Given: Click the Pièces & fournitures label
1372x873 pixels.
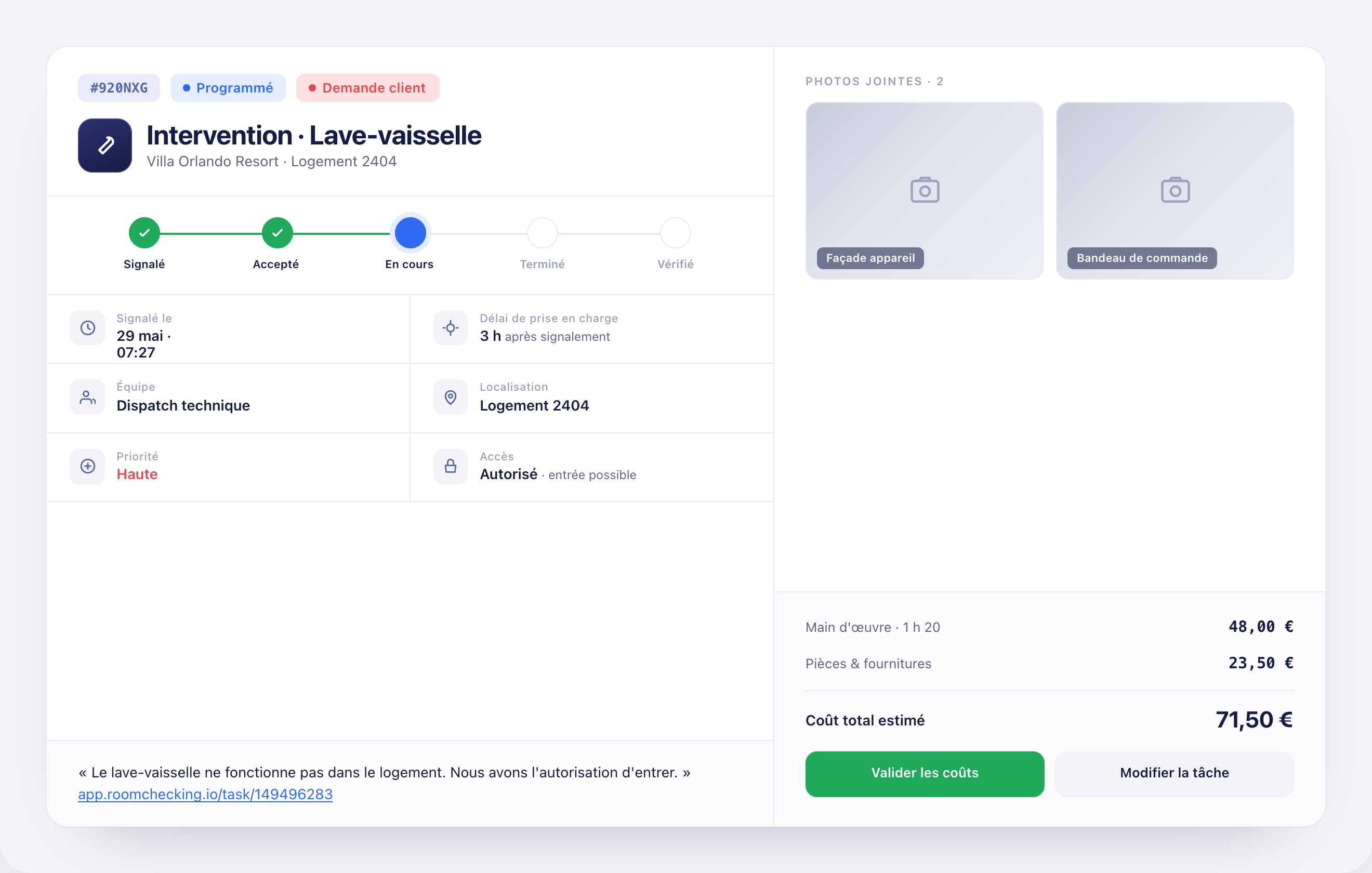Looking at the screenshot, I should click(868, 663).
